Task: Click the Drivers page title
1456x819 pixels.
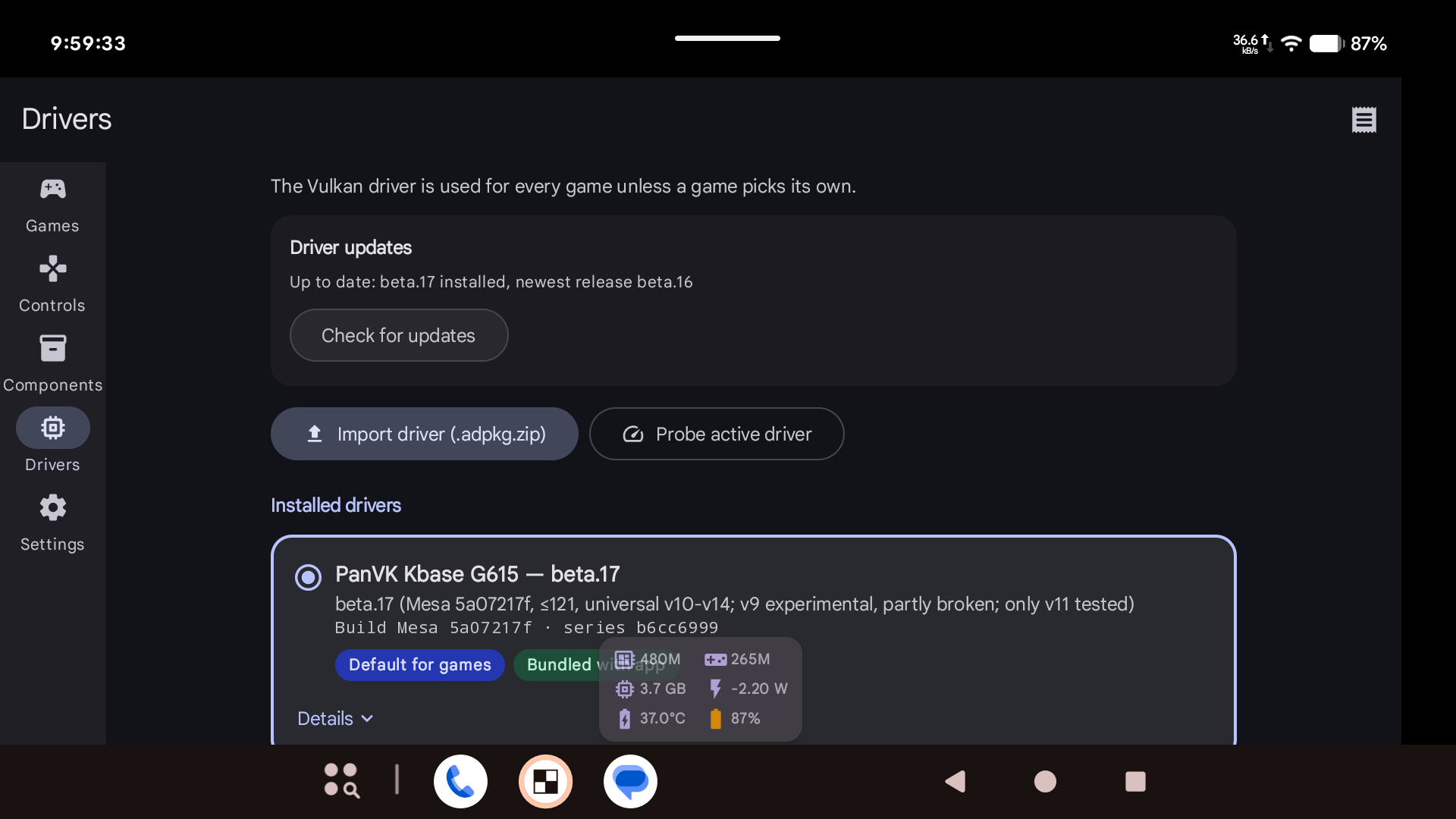Action: [67, 119]
